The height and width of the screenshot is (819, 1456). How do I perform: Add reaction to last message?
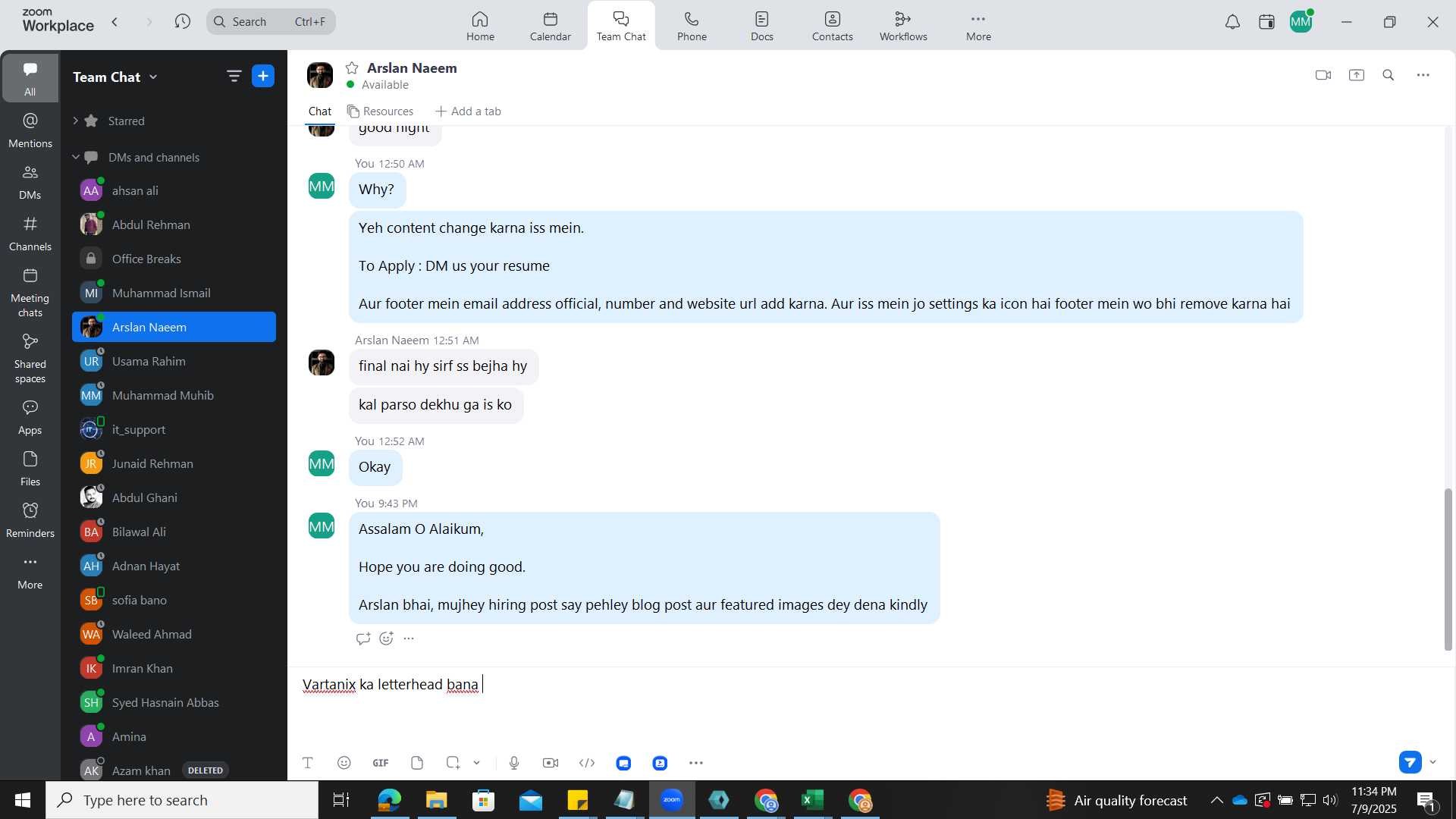click(x=386, y=639)
